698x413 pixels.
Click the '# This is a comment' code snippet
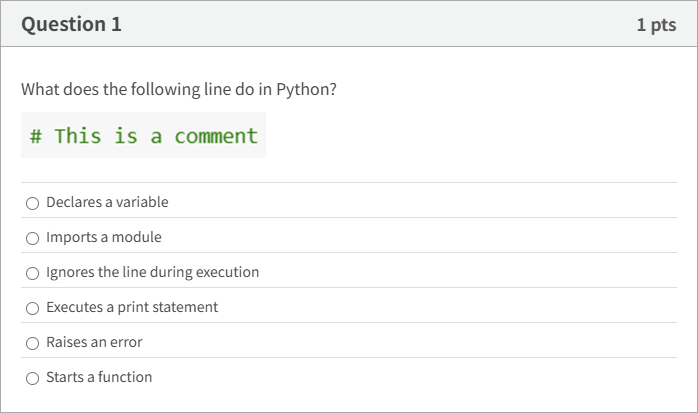[x=143, y=135]
